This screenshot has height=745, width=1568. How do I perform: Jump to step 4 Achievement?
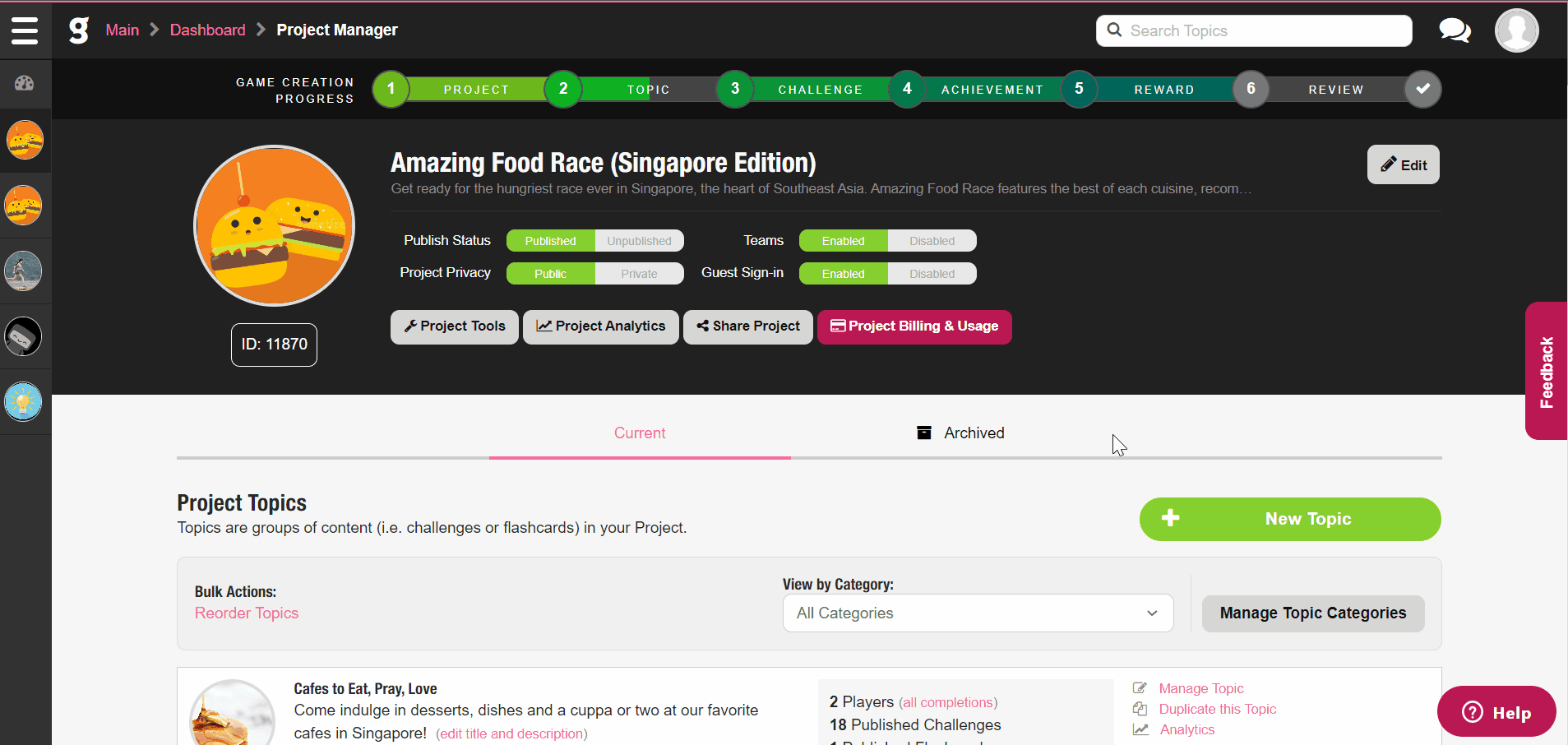tap(907, 89)
